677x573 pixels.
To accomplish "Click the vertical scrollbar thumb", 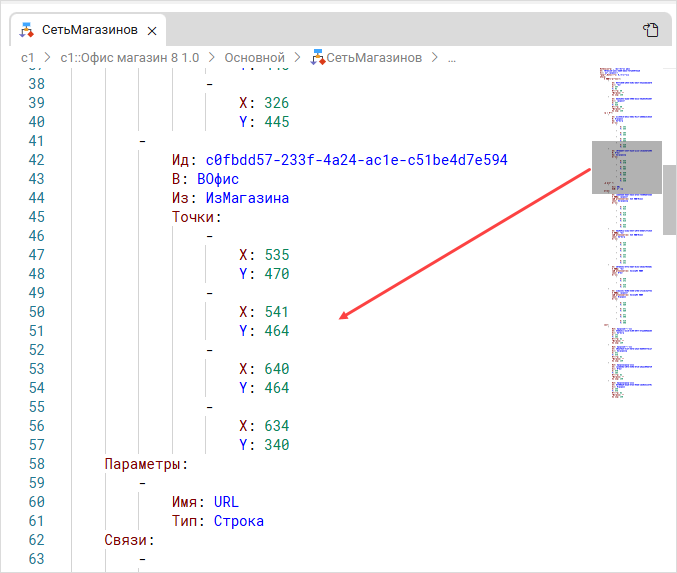I will point(669,199).
